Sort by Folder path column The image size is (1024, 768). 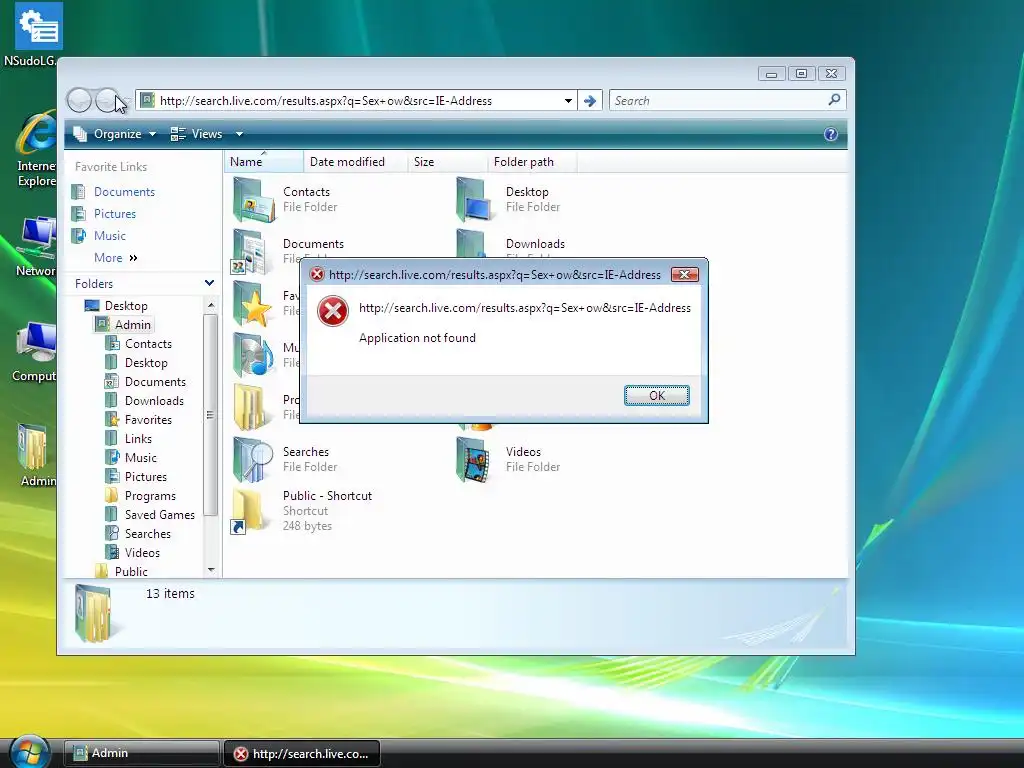532,161
